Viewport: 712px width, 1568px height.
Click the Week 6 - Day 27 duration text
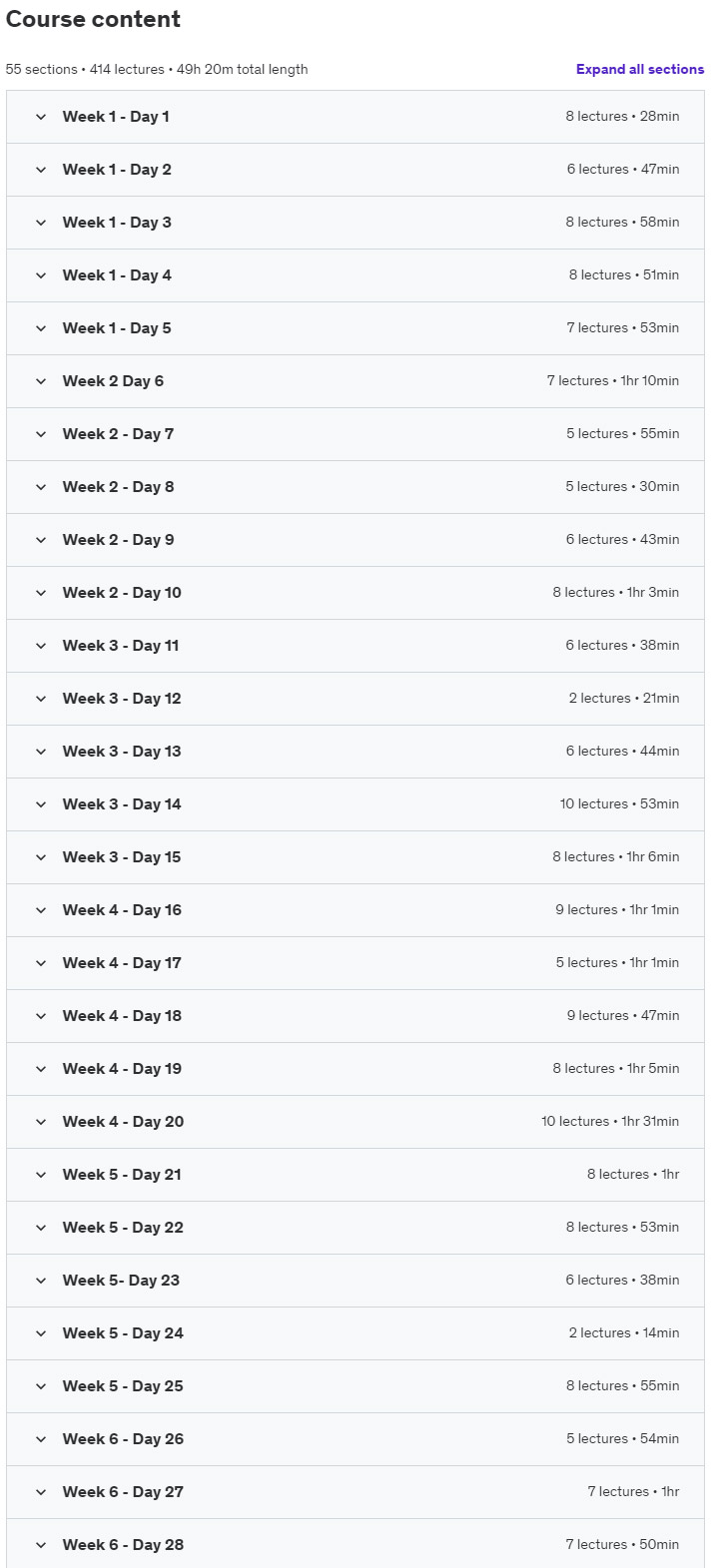670,1492
